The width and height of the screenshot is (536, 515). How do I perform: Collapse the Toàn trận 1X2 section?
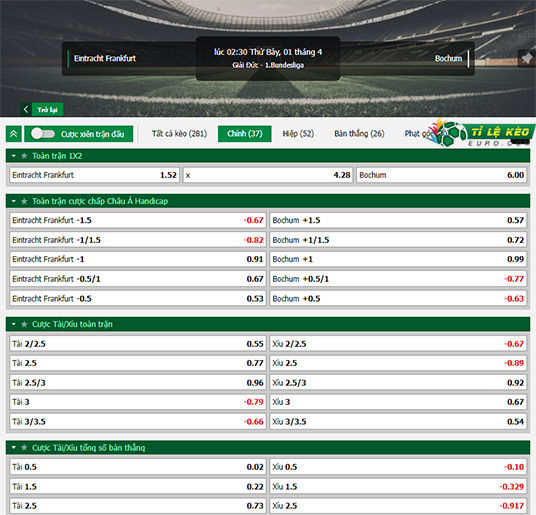[x=14, y=156]
